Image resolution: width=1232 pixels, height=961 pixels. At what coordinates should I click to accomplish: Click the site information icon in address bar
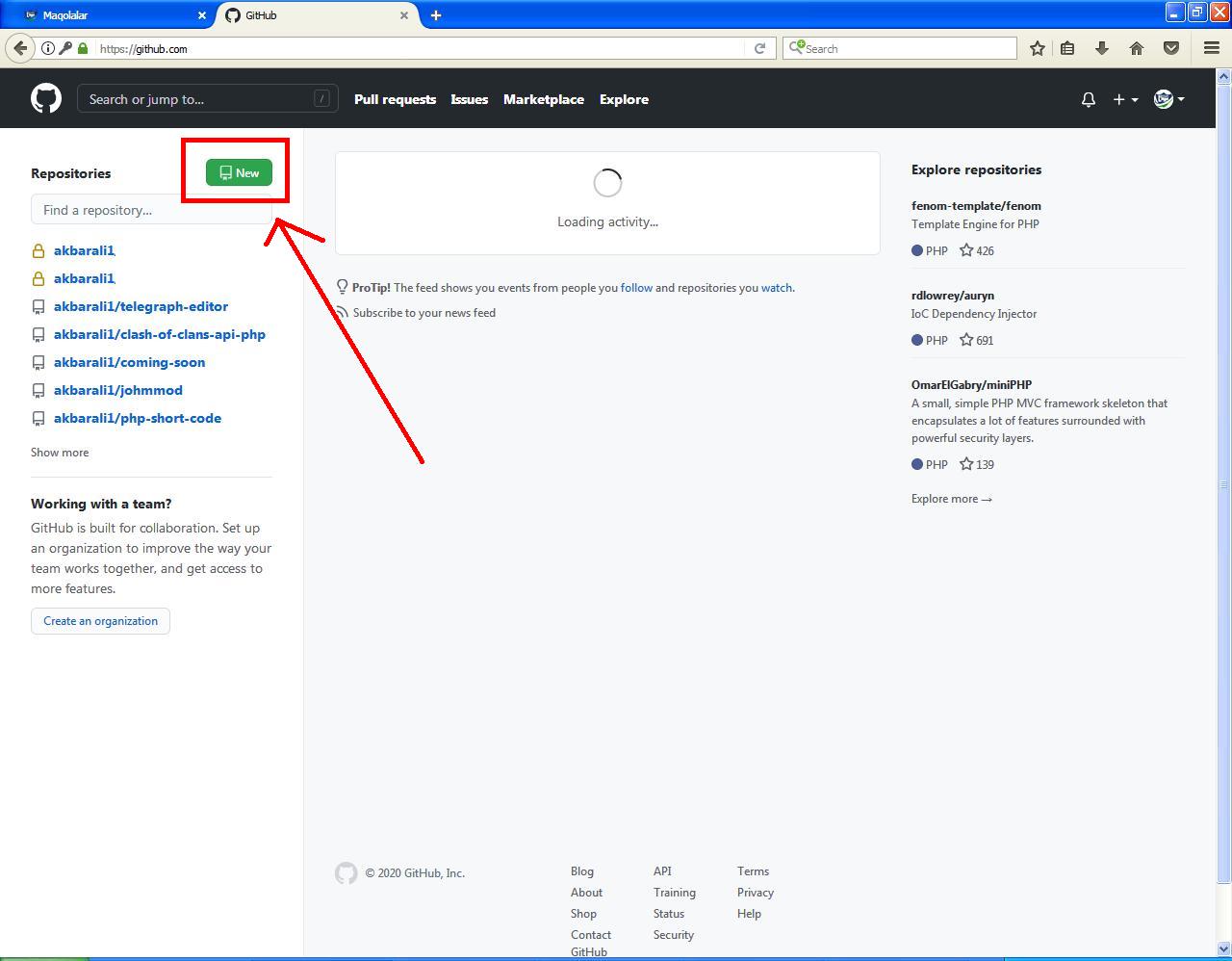48,48
